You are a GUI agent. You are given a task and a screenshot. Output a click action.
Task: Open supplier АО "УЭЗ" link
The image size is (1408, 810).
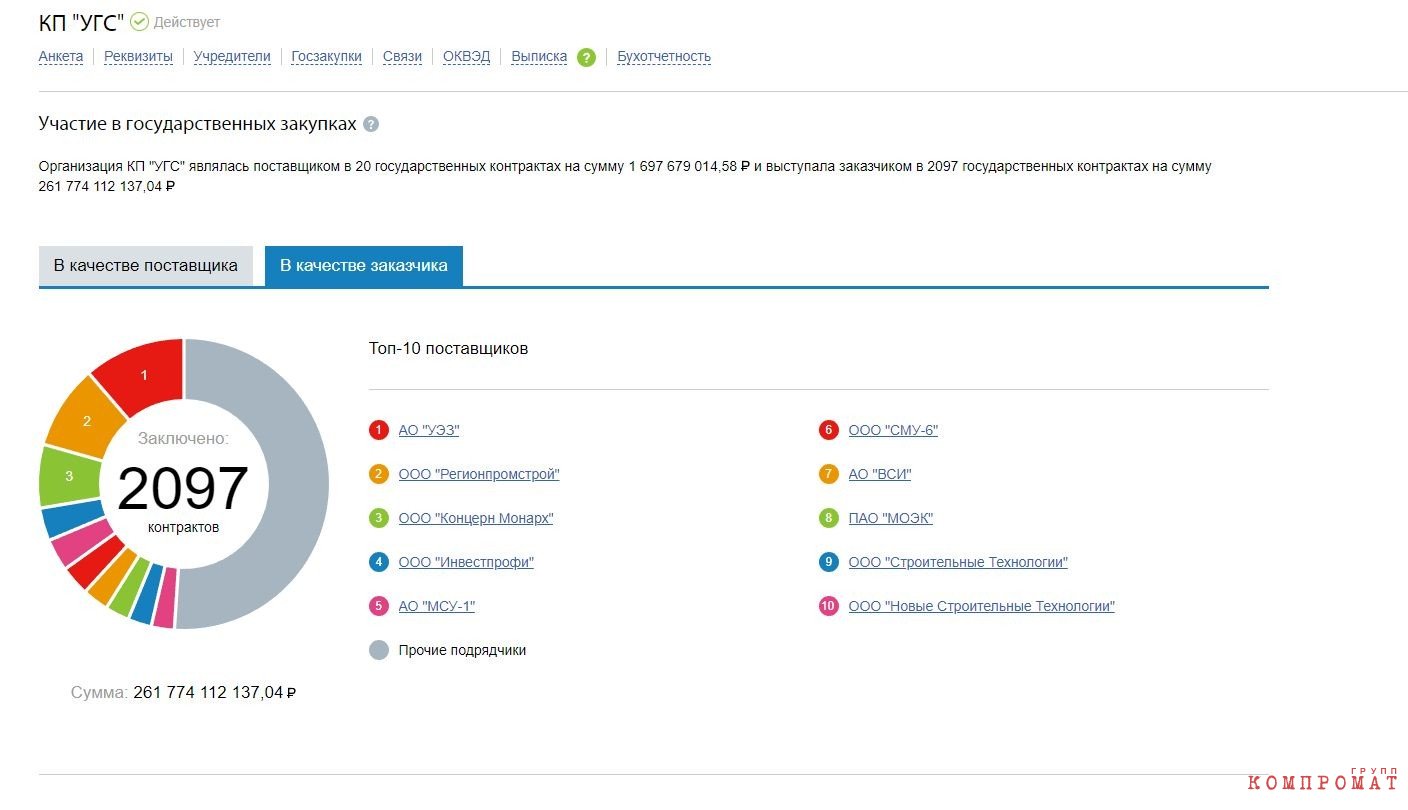429,431
